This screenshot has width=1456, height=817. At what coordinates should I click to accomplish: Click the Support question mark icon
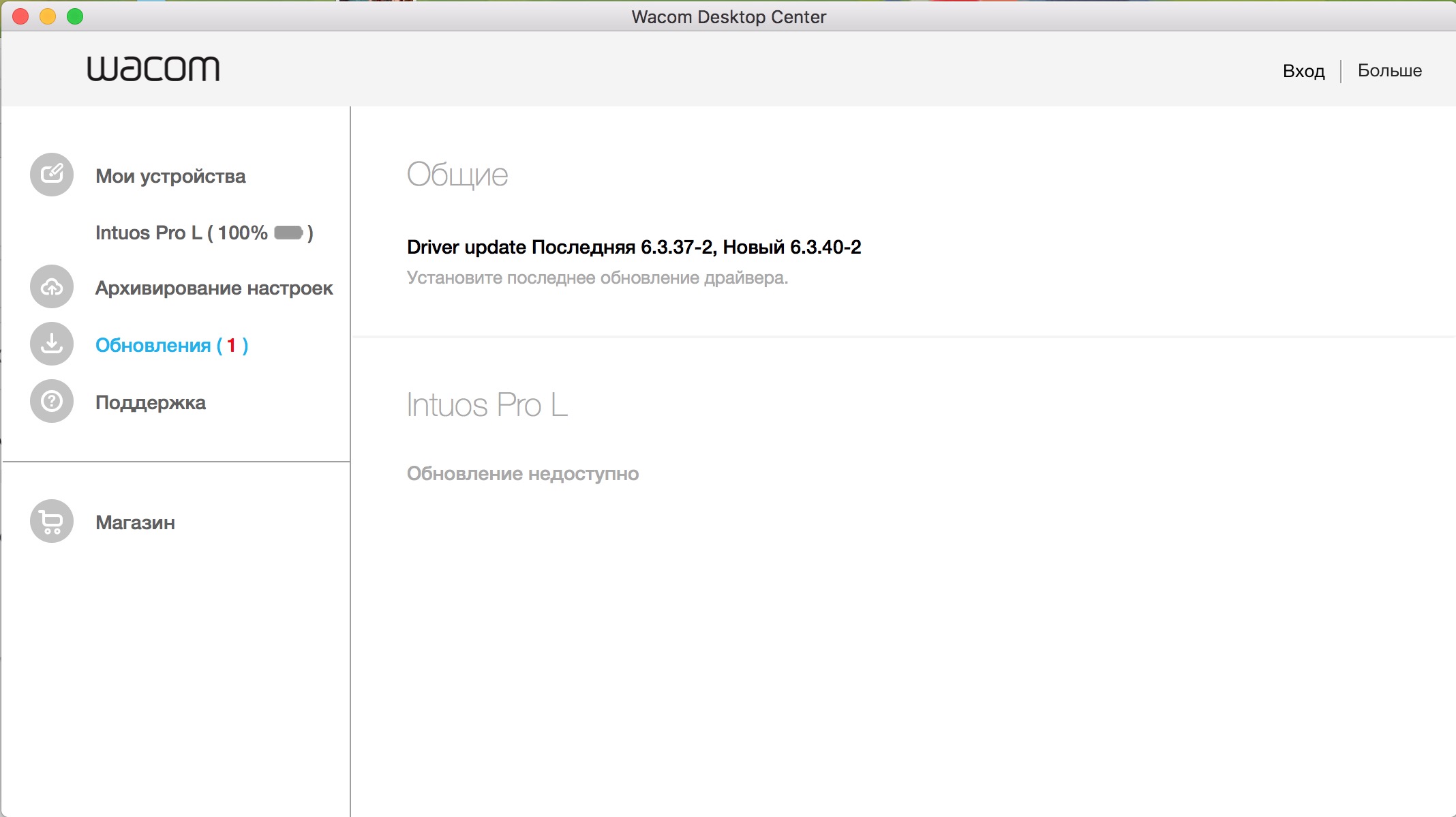52,401
